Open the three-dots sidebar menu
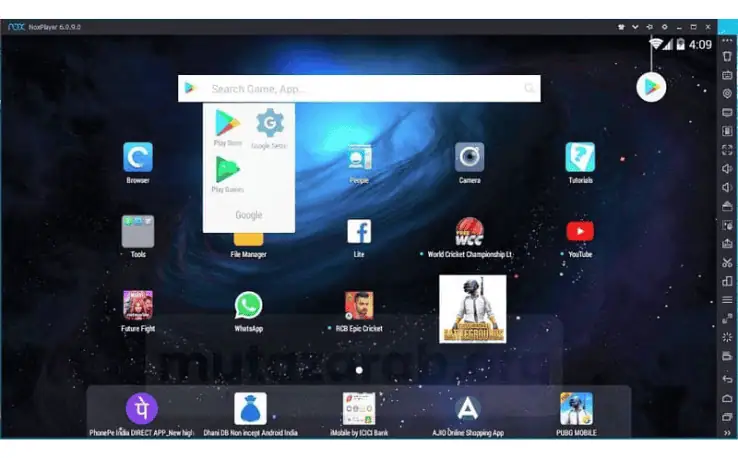Image resolution: width=738 pixels, height=458 pixels. tap(727, 41)
